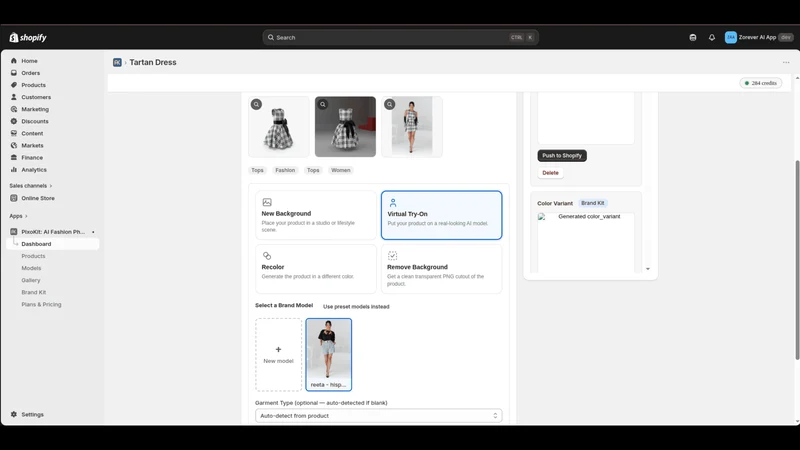Open Settings in sidebar

(x=32, y=414)
